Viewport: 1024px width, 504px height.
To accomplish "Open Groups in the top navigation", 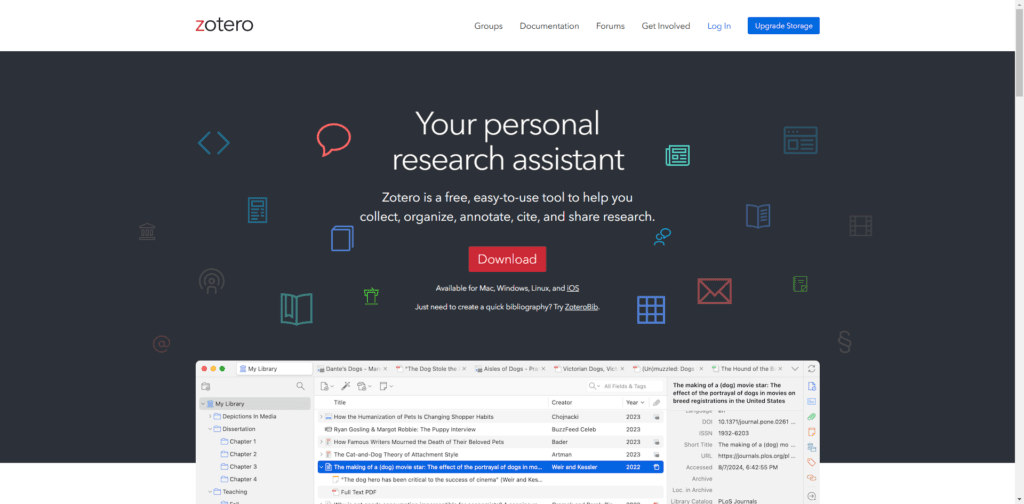I will click(488, 26).
